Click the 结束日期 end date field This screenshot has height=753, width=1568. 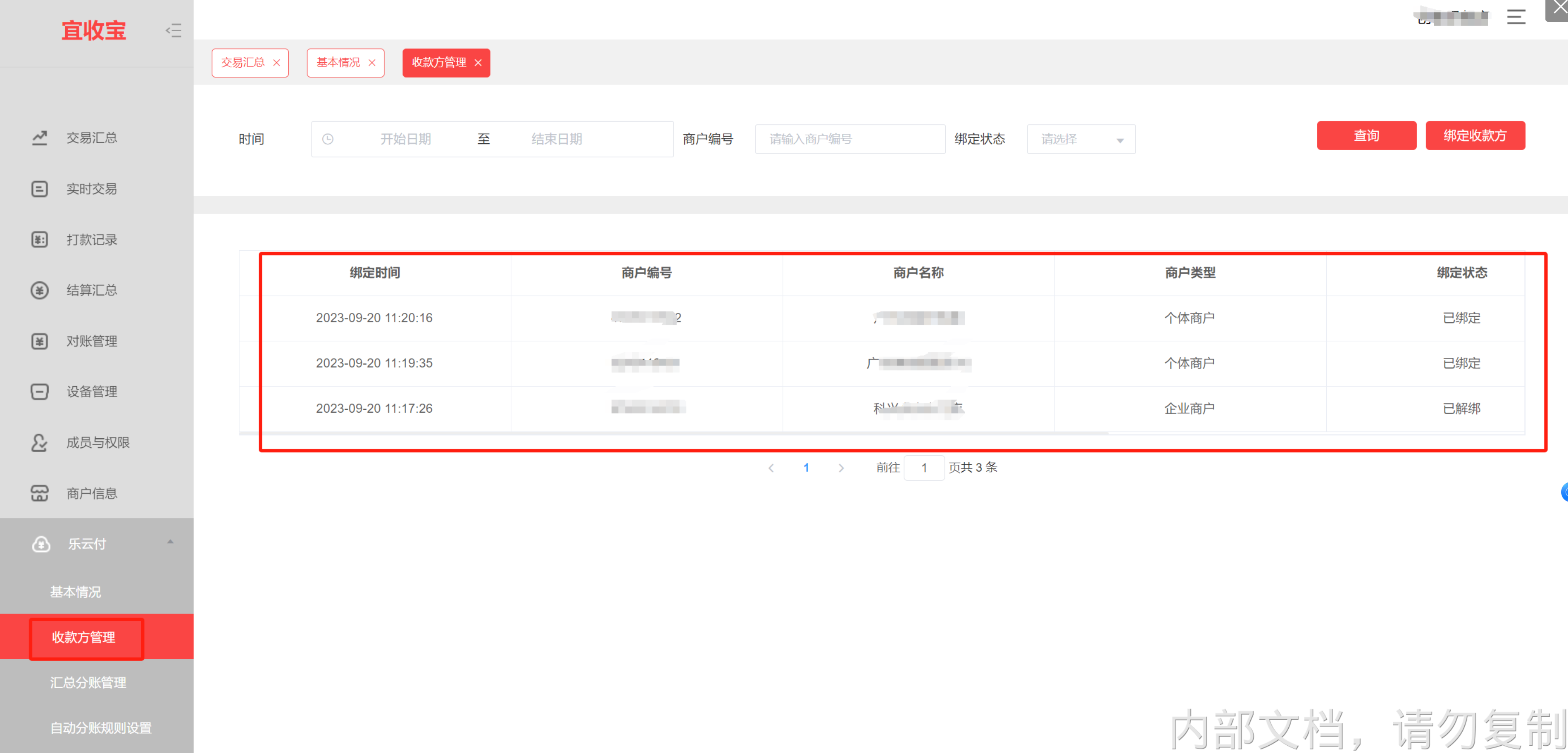point(556,139)
